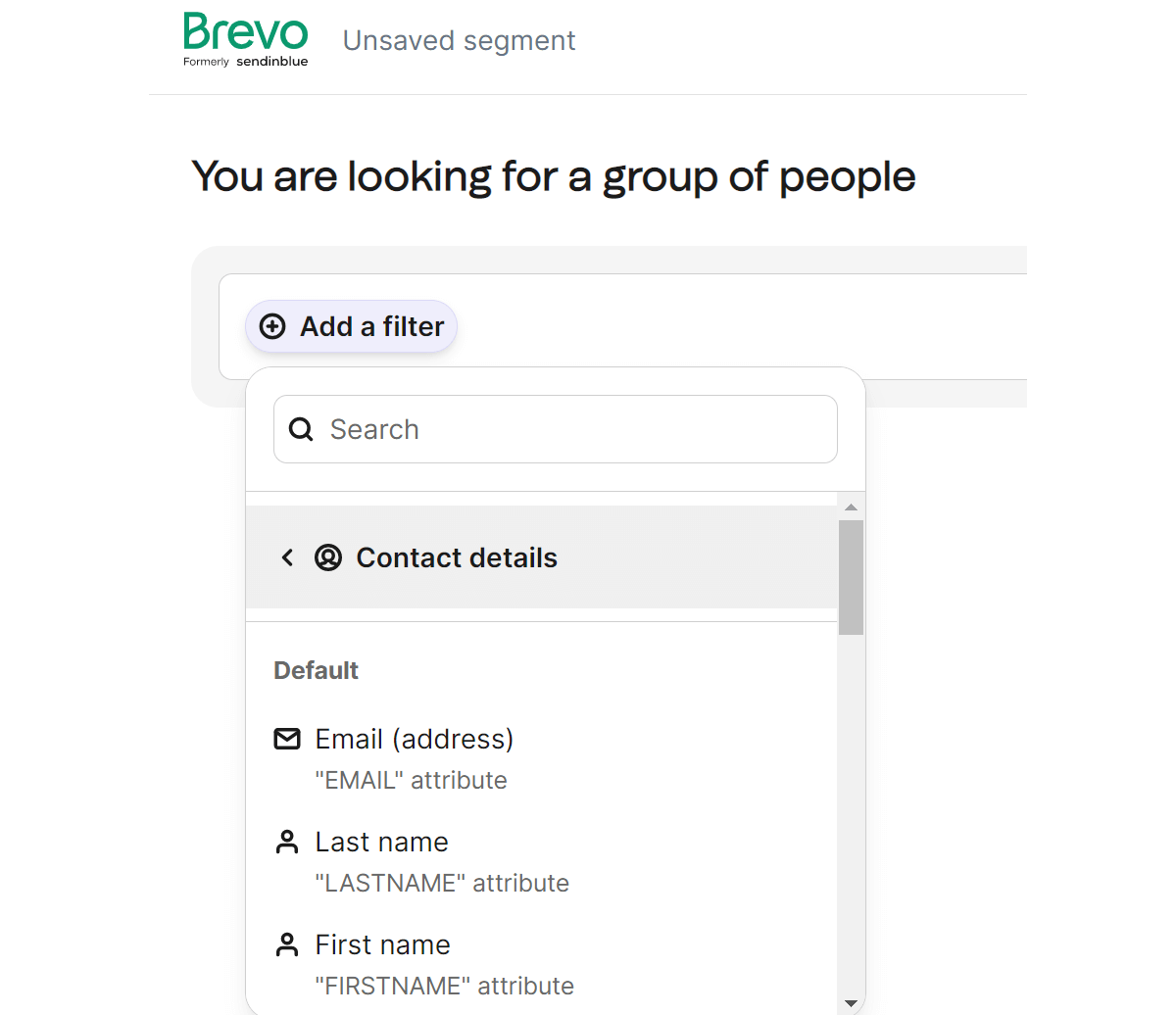Click the Unsaved segment title
This screenshot has width=1176, height=1015.
pyautogui.click(x=459, y=41)
